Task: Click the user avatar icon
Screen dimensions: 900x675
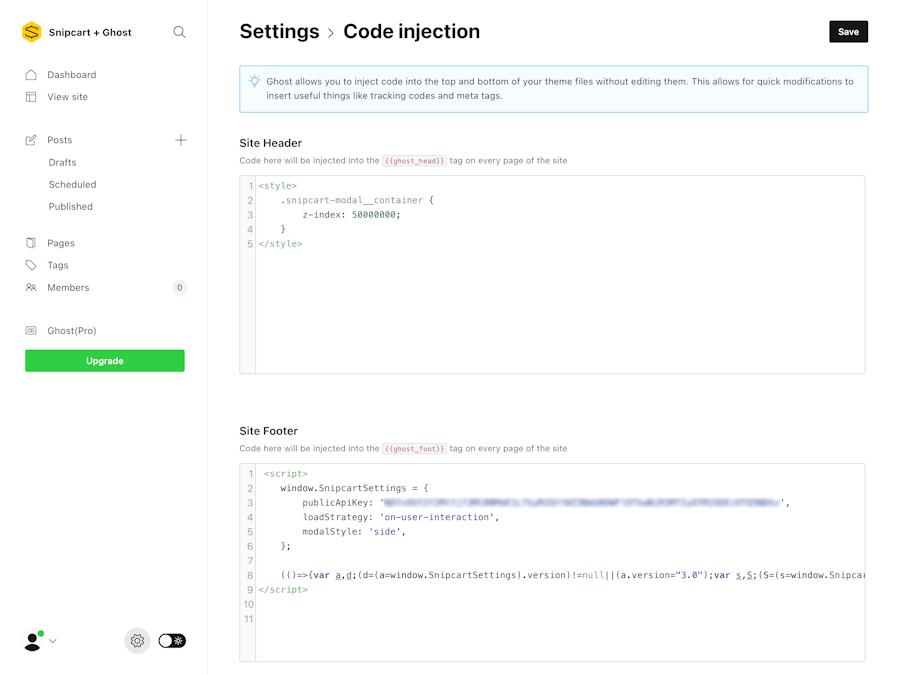Action: [x=33, y=641]
